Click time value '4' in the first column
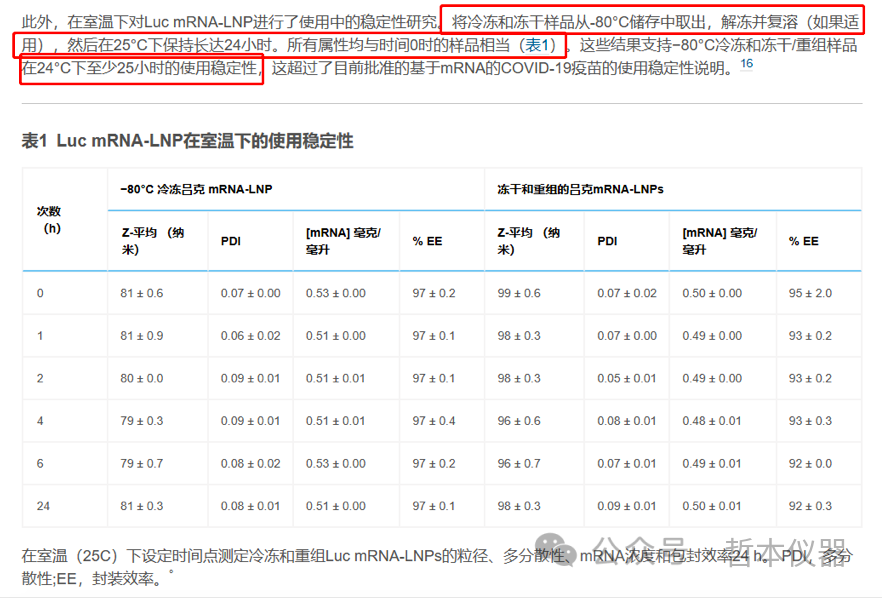Viewport: 882px width, 598px height. (x=40, y=421)
